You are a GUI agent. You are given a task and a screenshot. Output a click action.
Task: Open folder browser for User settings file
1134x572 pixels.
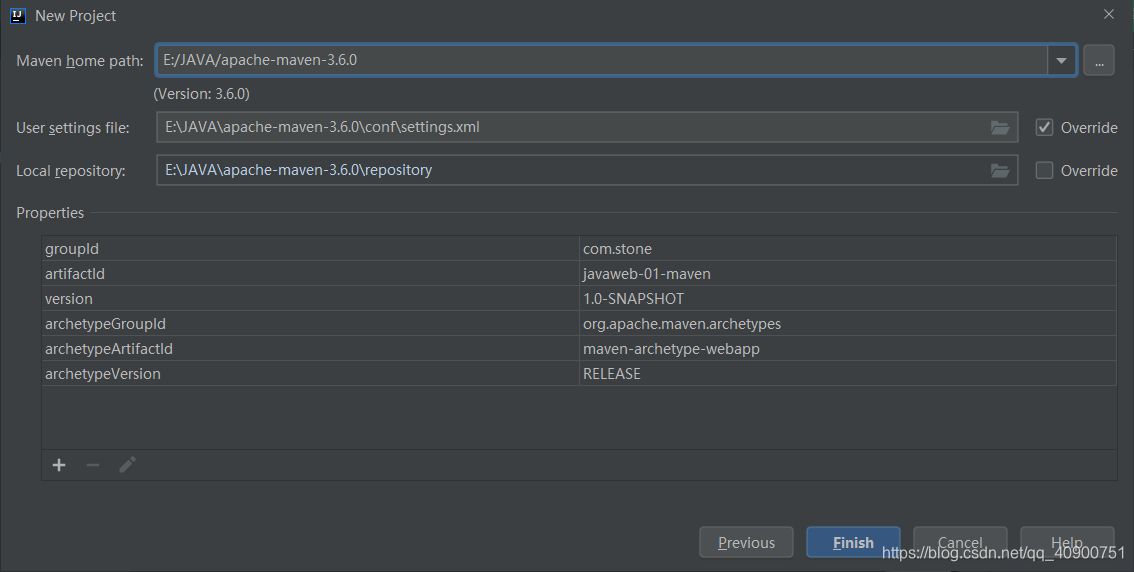[x=999, y=127]
